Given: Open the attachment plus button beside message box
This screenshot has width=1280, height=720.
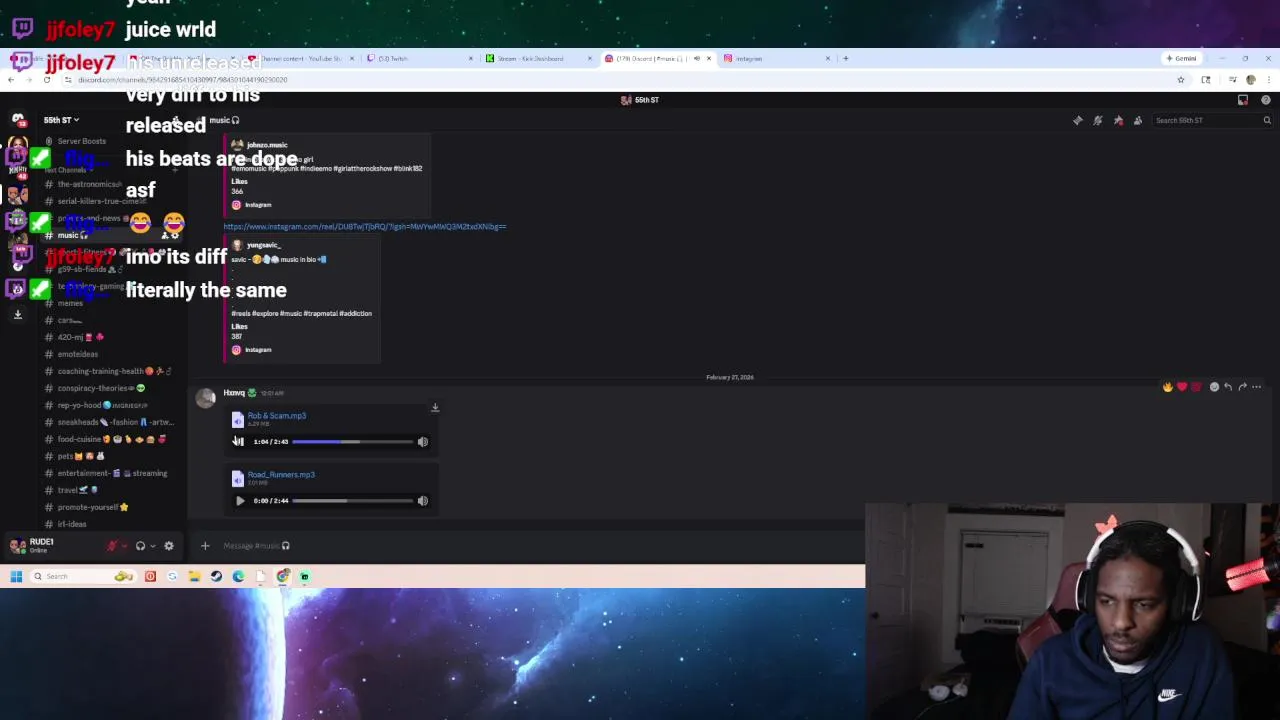Looking at the screenshot, I should tap(205, 546).
